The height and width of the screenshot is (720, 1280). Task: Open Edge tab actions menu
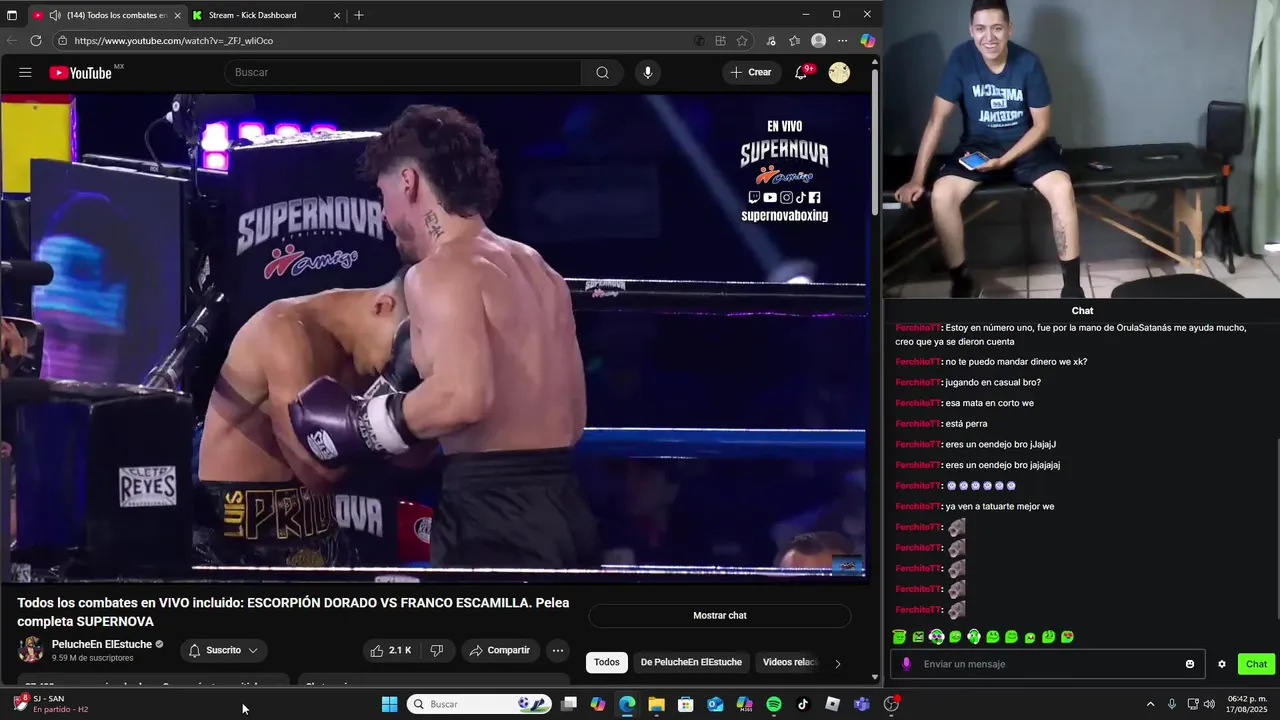coord(12,15)
